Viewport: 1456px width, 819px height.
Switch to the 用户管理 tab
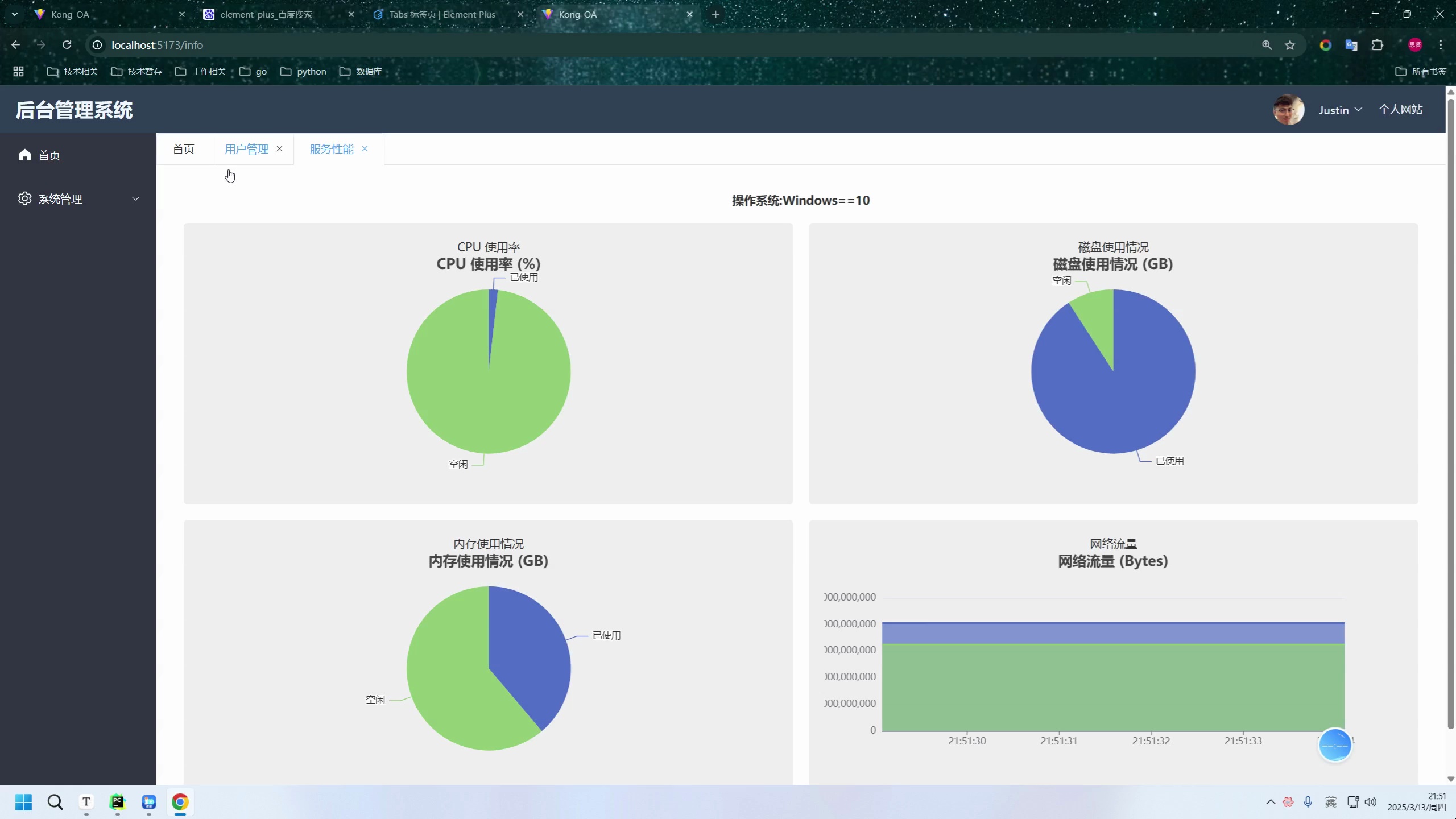click(246, 149)
